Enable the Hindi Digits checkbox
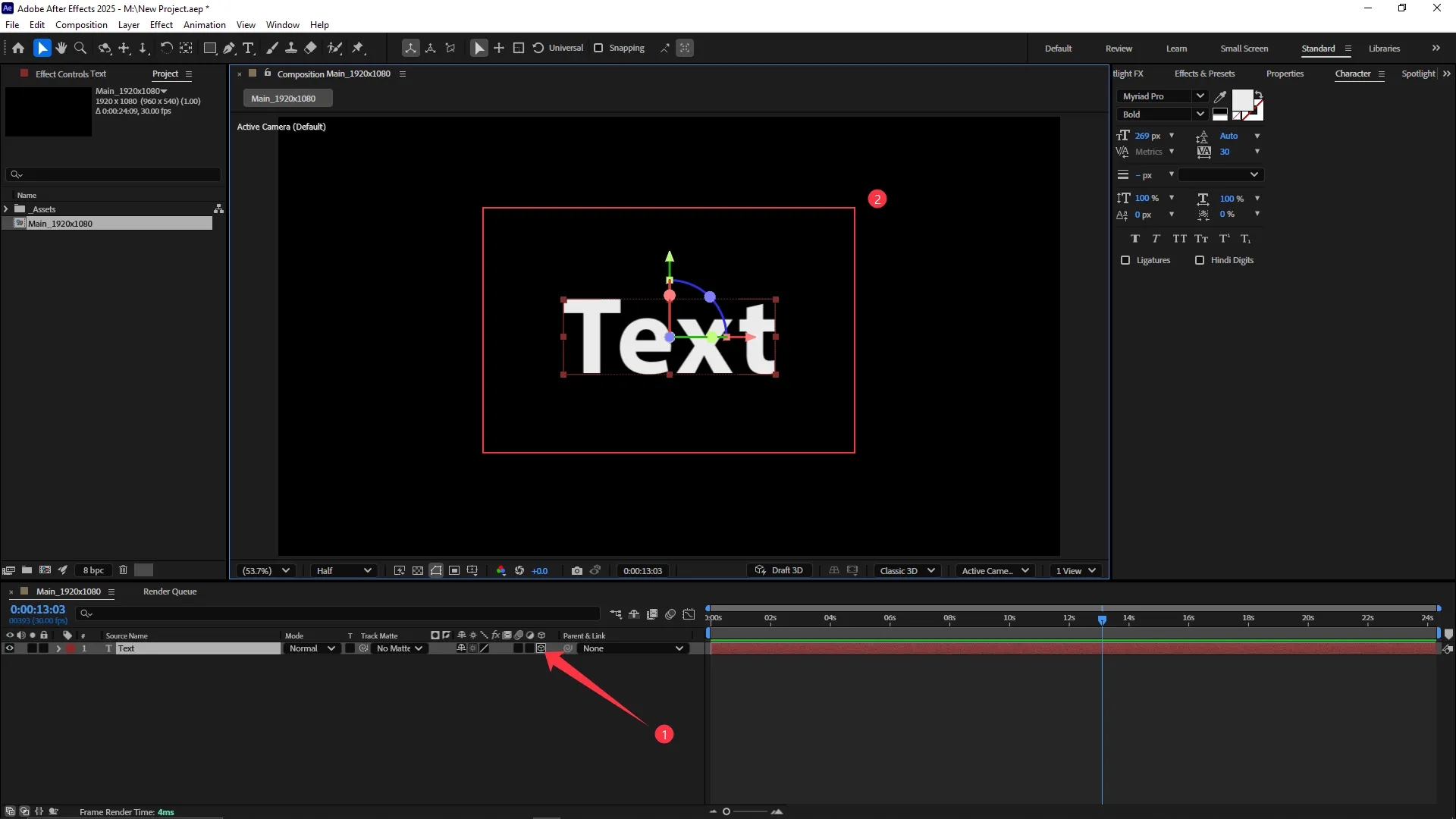This screenshot has width=1456, height=819. pyautogui.click(x=1200, y=260)
